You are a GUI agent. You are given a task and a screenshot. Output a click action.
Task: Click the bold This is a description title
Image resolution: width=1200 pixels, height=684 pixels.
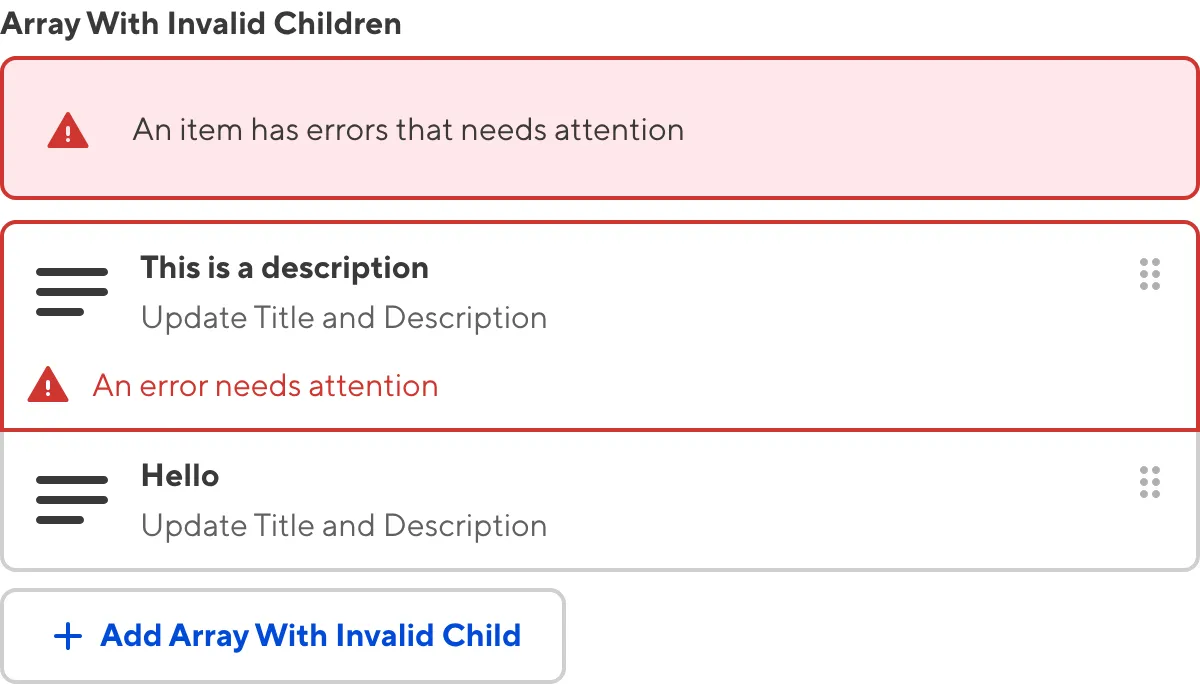click(x=284, y=267)
